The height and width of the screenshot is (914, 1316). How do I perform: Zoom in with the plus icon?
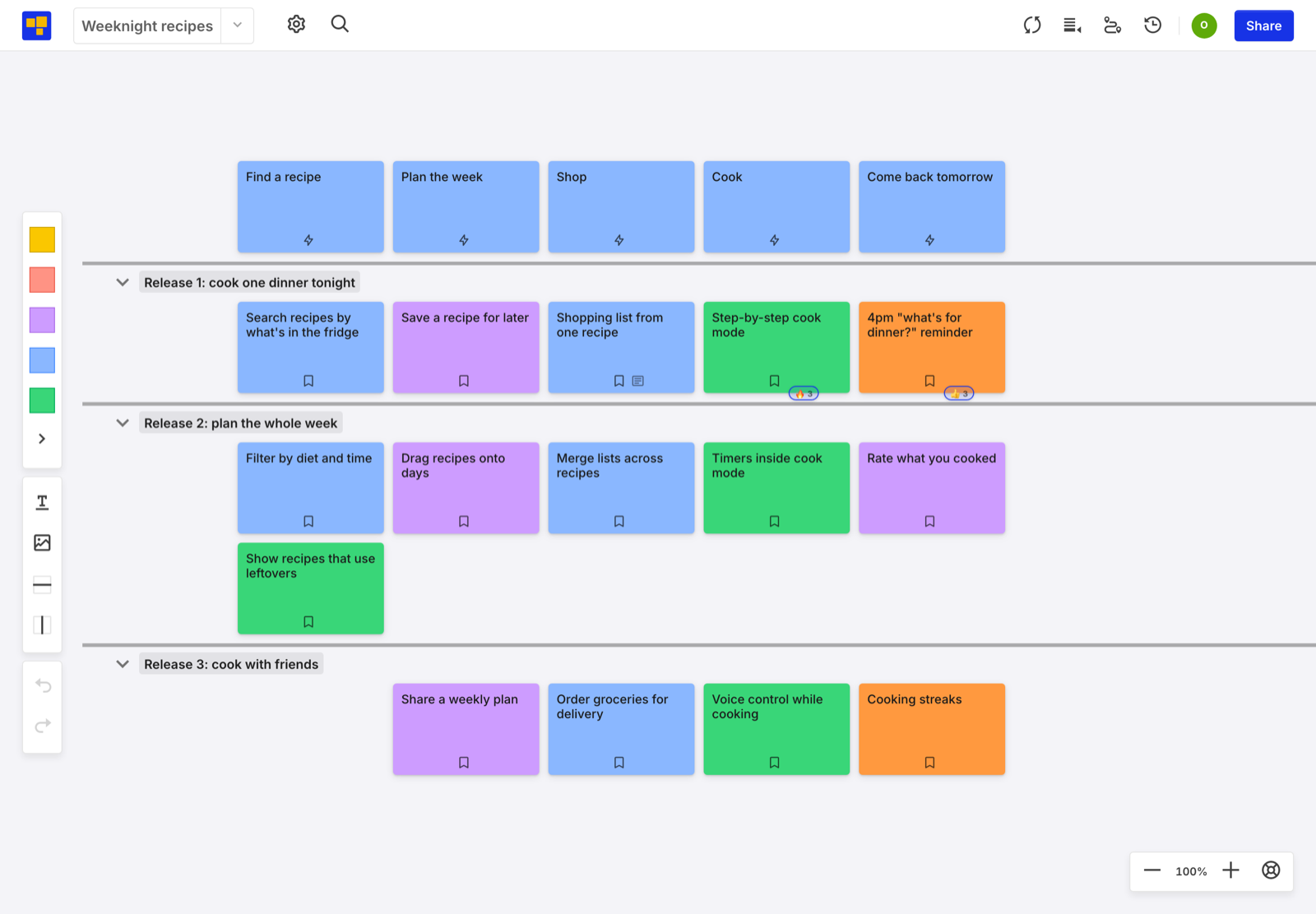click(1230, 870)
